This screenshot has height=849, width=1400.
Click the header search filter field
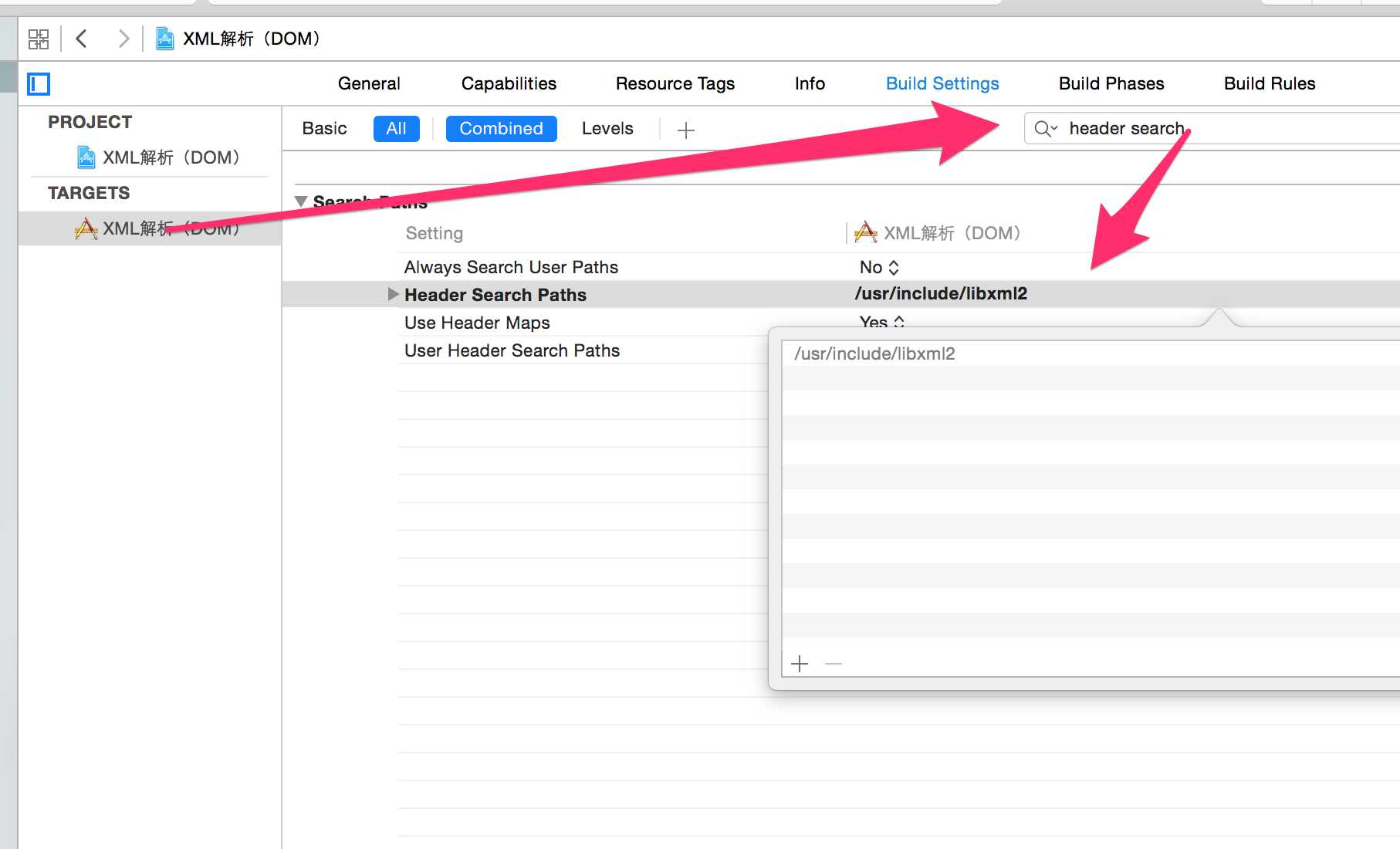click(1212, 128)
